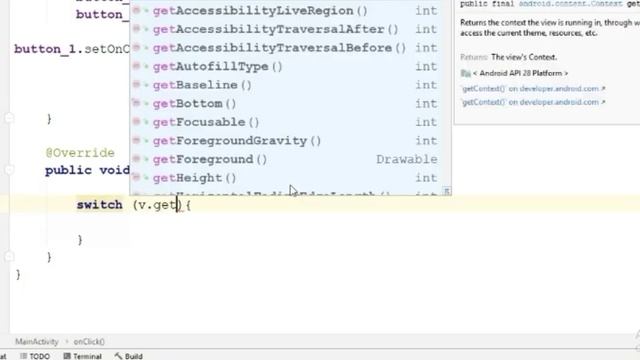The height and width of the screenshot is (360, 640).
Task: Click android.content.Context type link in documentation
Action: click(571, 4)
